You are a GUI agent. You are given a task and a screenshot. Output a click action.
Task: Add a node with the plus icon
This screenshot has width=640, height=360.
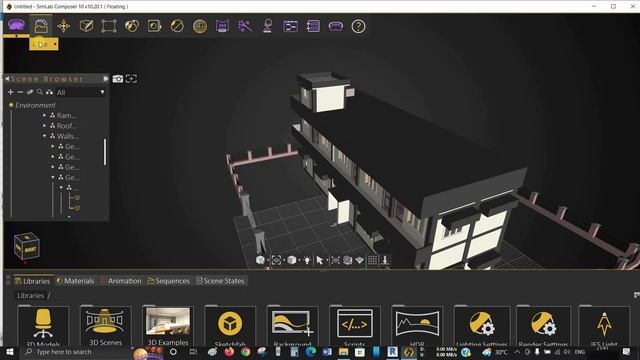click(11, 92)
